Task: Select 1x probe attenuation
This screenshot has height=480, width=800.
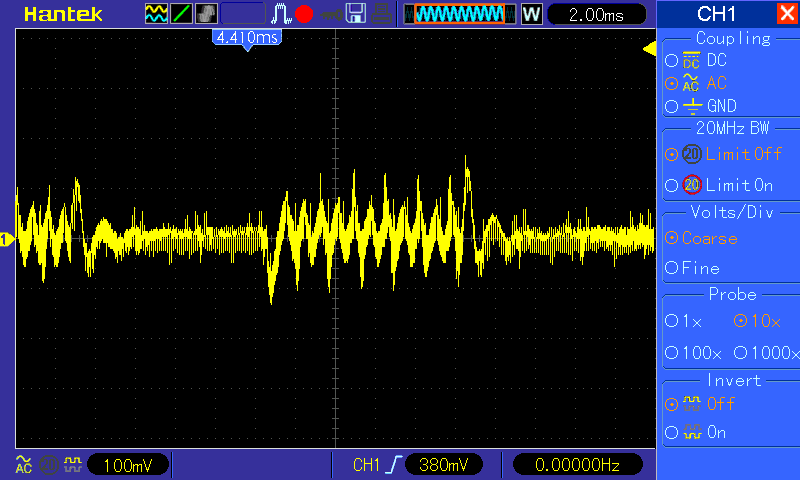Action: pos(684,321)
